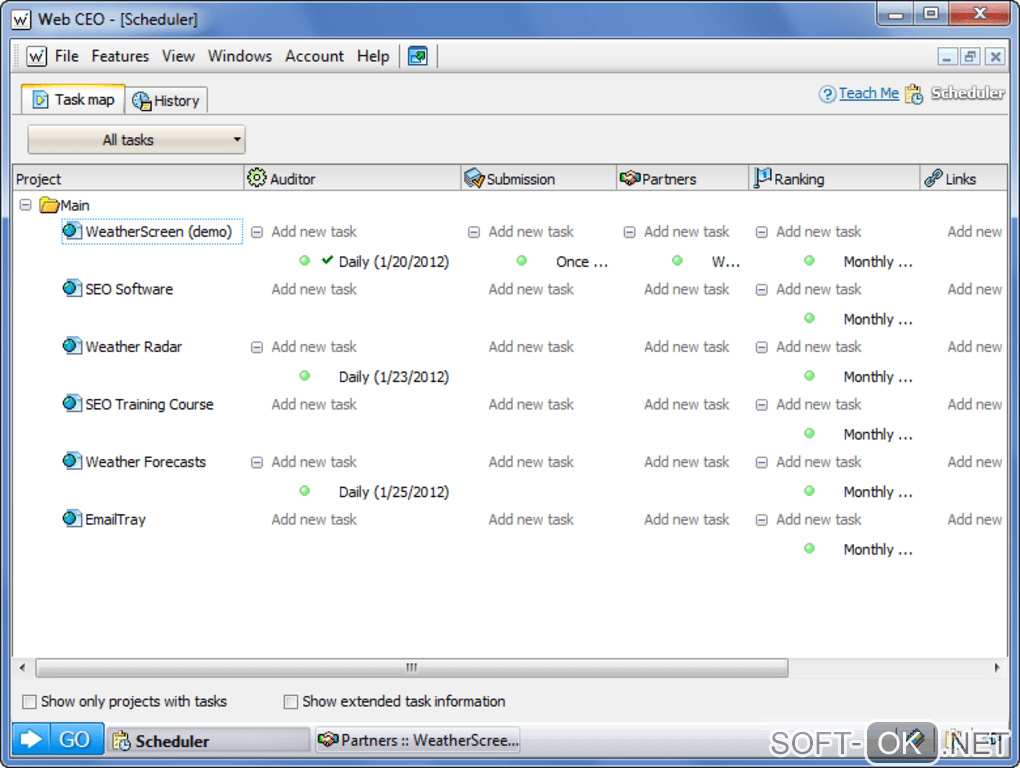
Task: Select the Weather Forecasts project row
Action: 146,462
